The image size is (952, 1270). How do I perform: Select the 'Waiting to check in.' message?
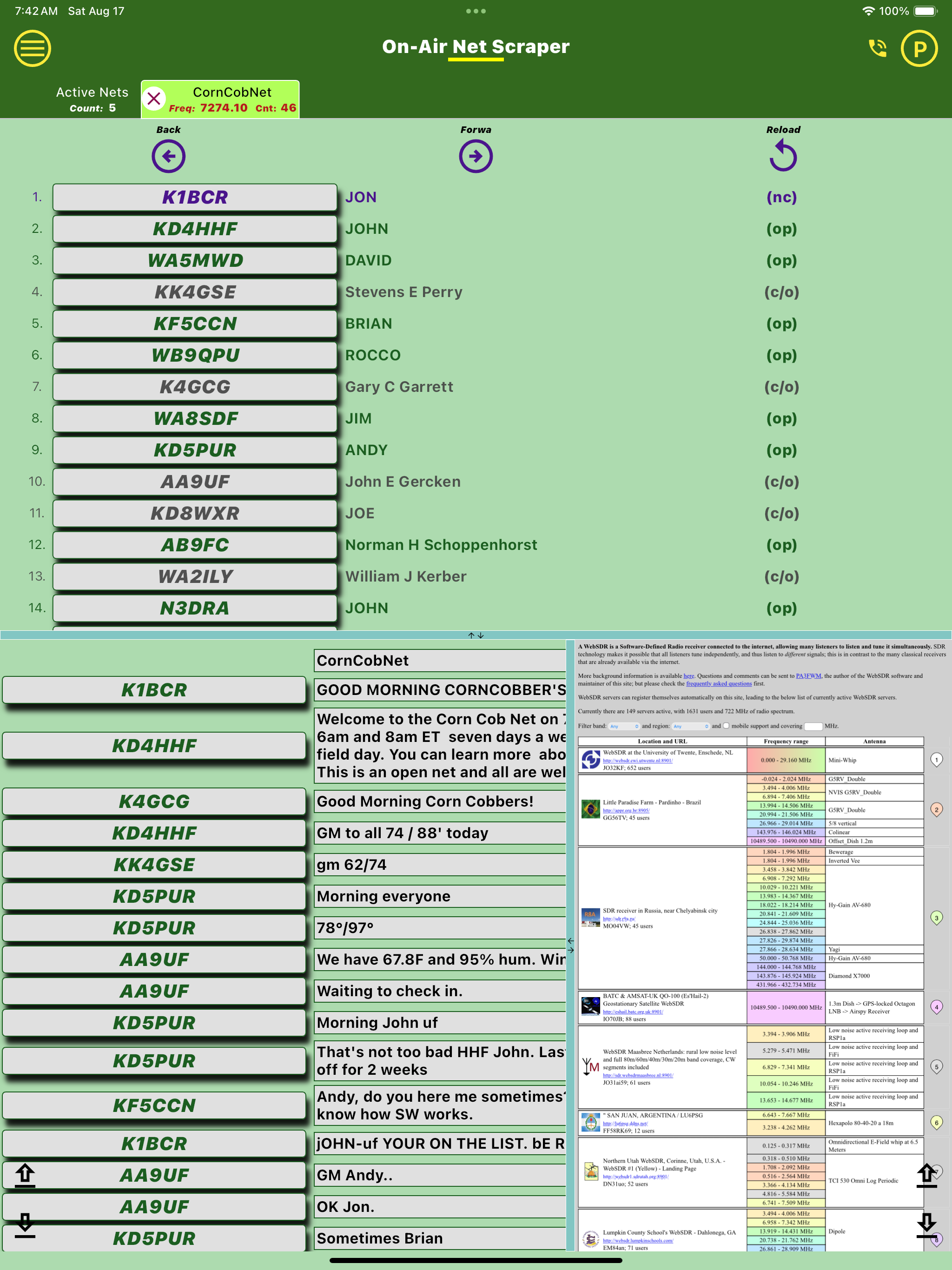pyautogui.click(x=440, y=991)
